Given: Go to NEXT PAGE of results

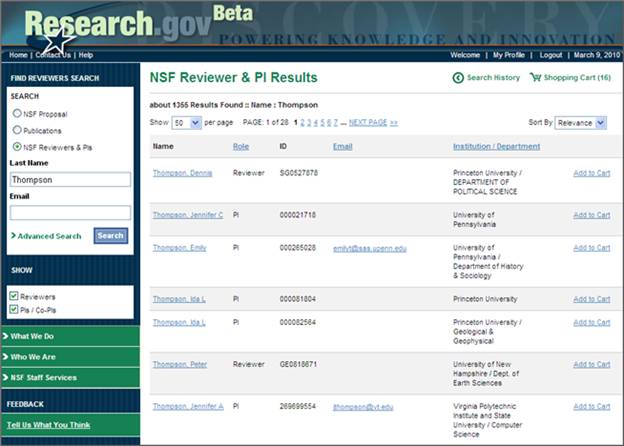Looking at the screenshot, I should coord(367,122).
